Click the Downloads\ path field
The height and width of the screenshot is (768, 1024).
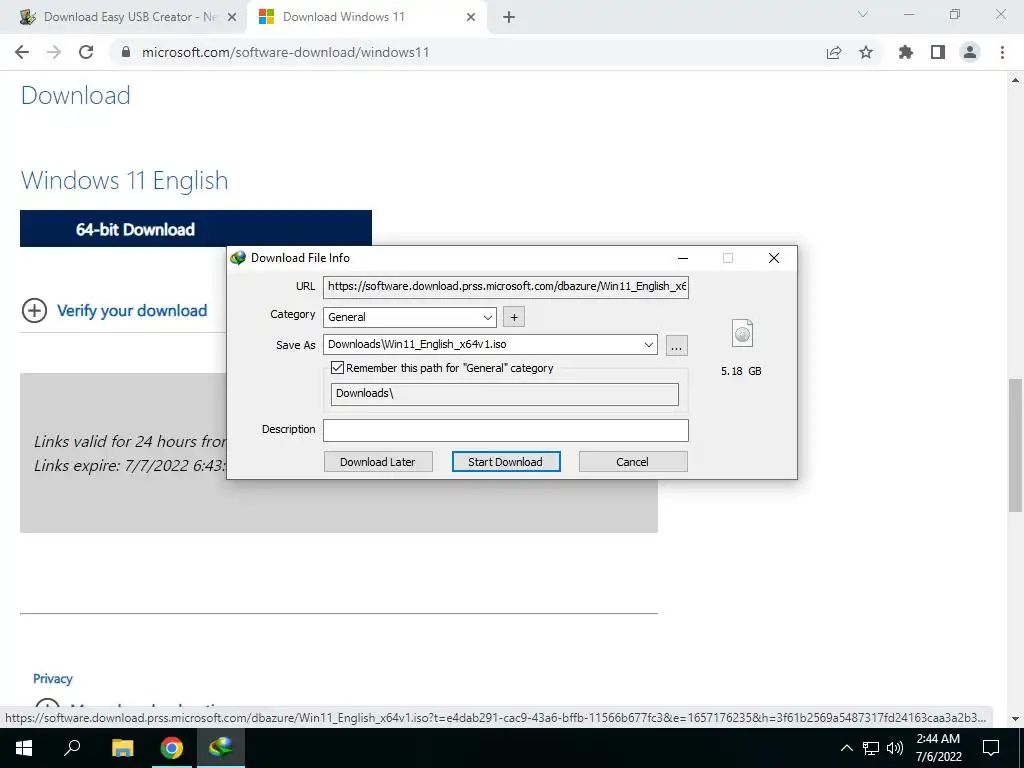pyautogui.click(x=504, y=394)
